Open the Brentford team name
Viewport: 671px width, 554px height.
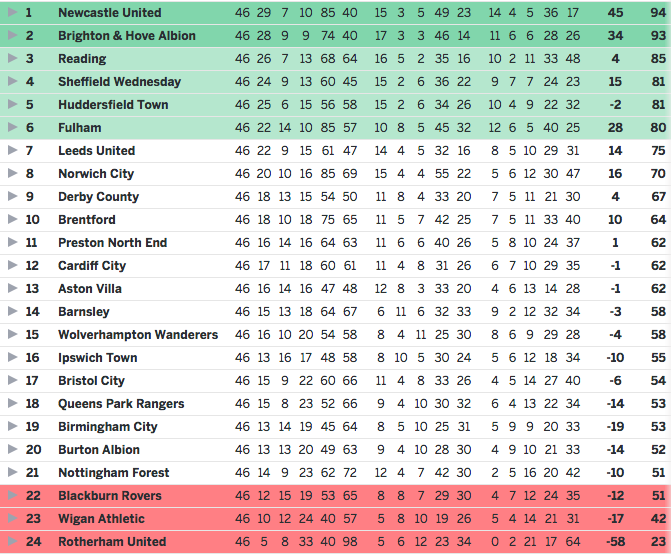pos(87,220)
